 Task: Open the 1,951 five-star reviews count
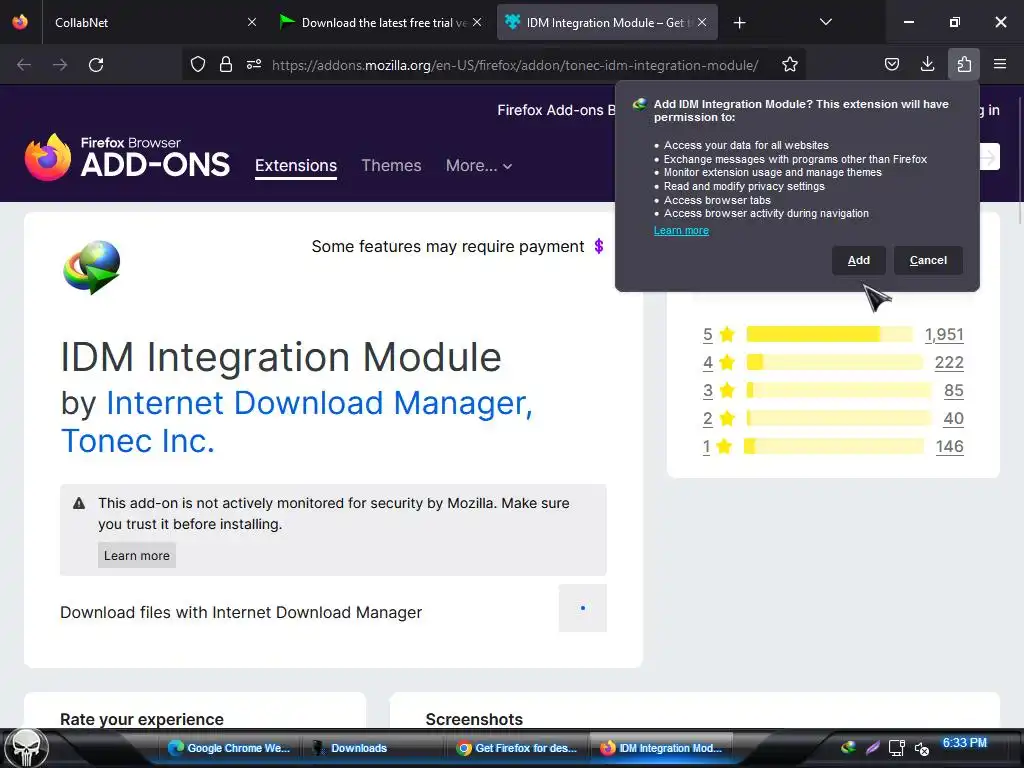click(x=944, y=334)
